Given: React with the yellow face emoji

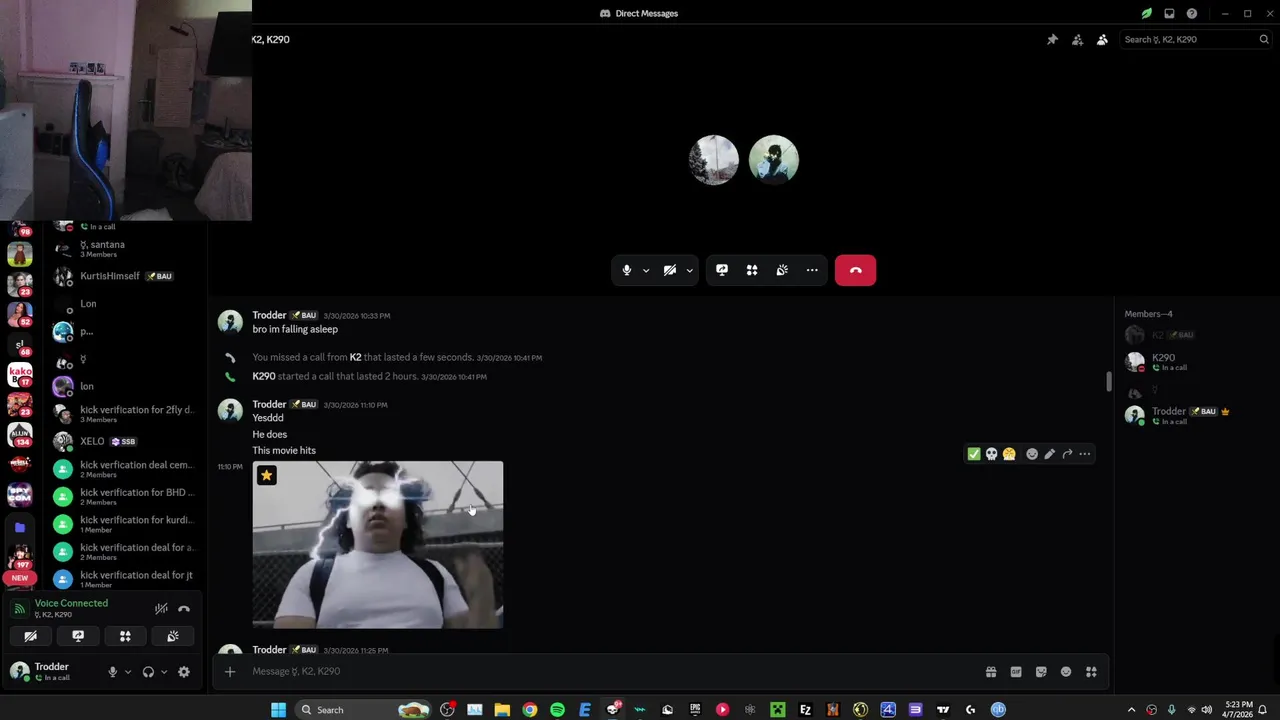Looking at the screenshot, I should (x=1009, y=454).
